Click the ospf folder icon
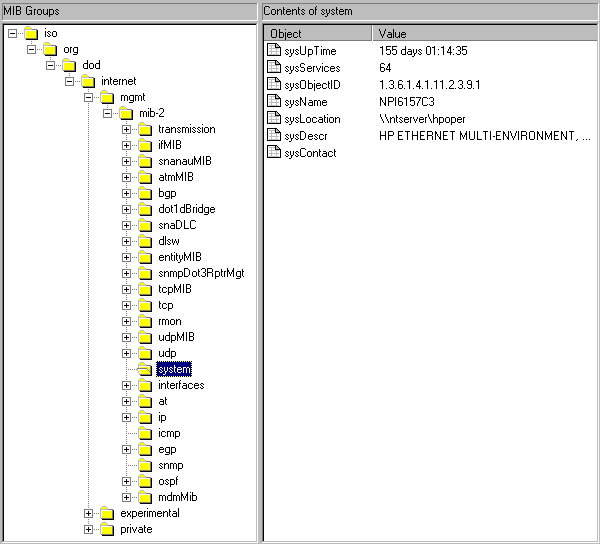This screenshot has height=545, width=600. coord(145,481)
